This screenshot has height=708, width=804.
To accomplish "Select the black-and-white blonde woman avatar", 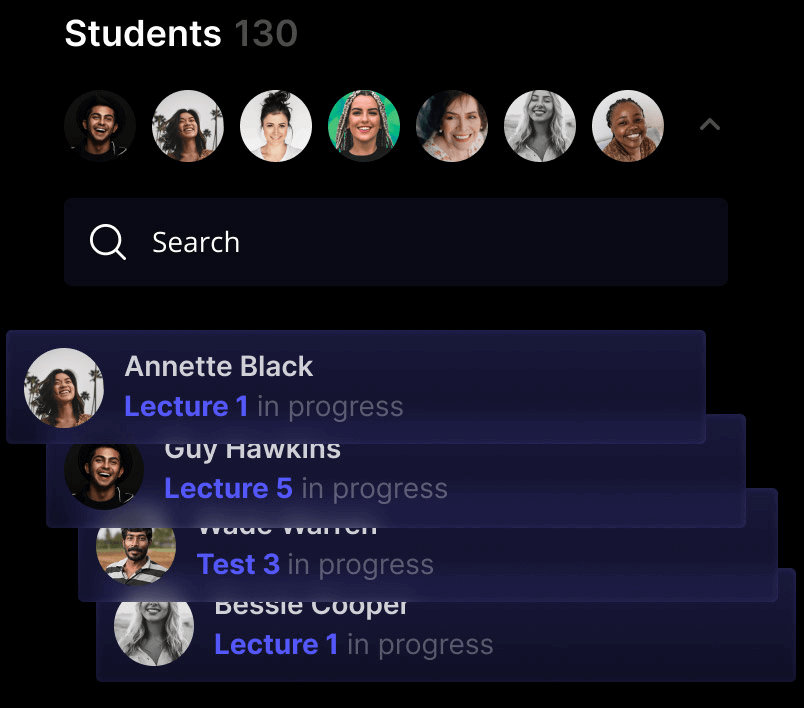I will pyautogui.click(x=539, y=126).
